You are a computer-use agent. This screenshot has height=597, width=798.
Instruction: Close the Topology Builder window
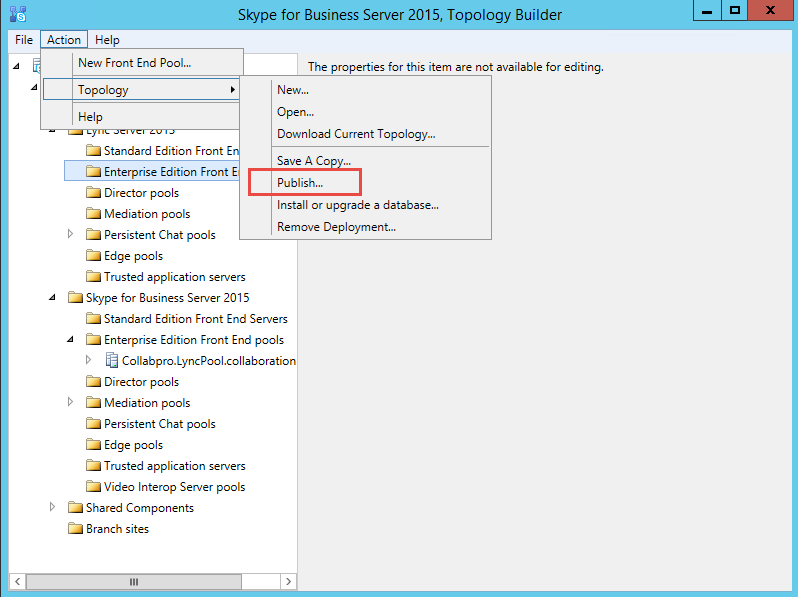770,10
